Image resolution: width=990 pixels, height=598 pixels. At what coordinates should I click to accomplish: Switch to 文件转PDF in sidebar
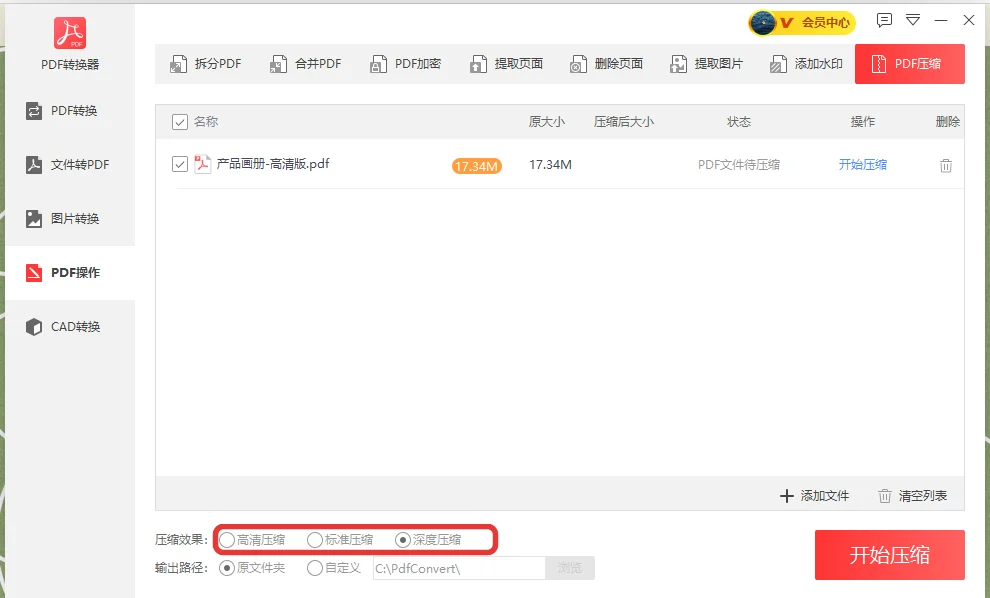(x=70, y=165)
